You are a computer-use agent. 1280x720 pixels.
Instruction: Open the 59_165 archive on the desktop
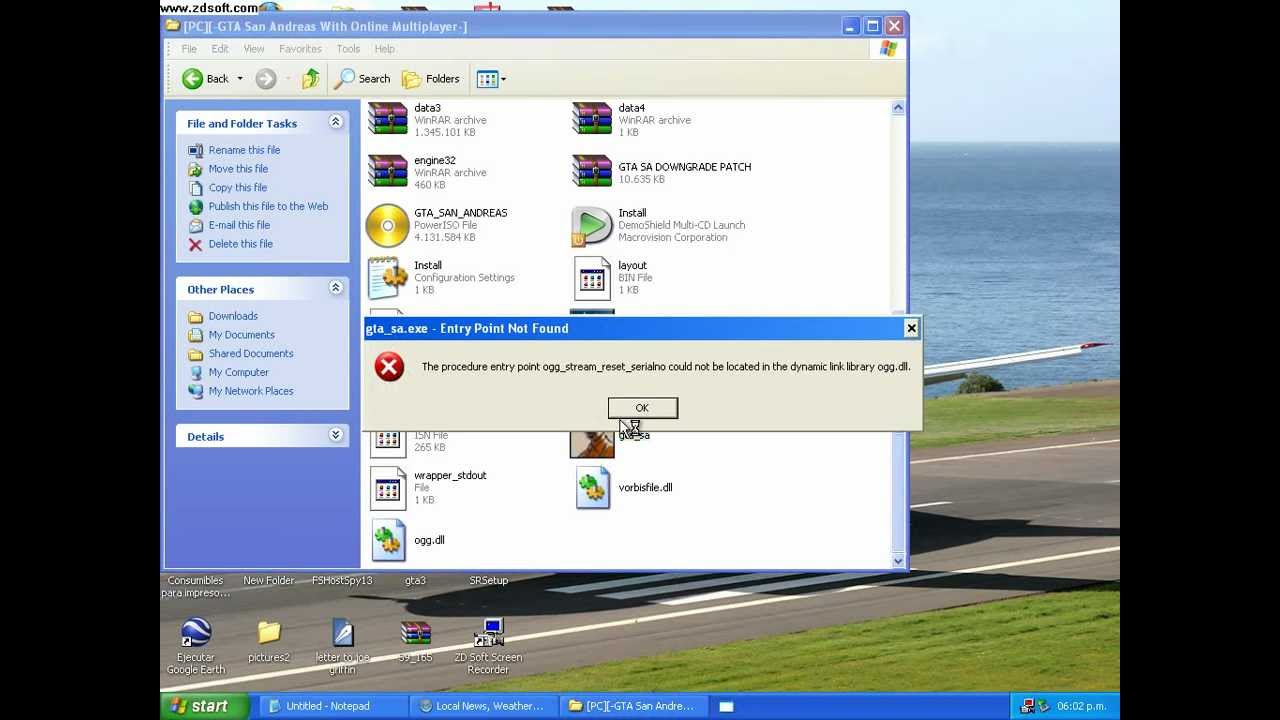[x=416, y=633]
